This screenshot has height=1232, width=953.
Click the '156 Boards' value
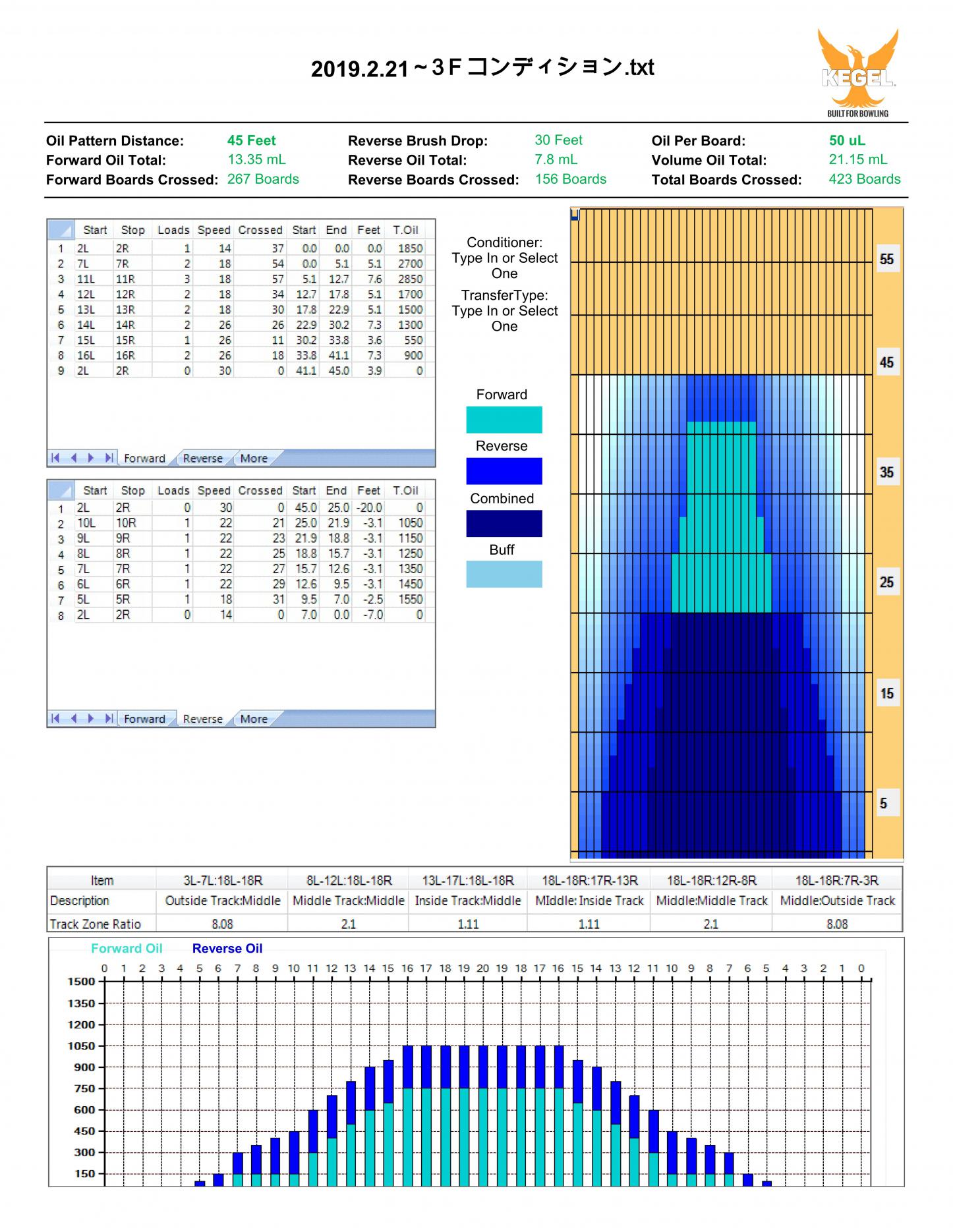(571, 179)
